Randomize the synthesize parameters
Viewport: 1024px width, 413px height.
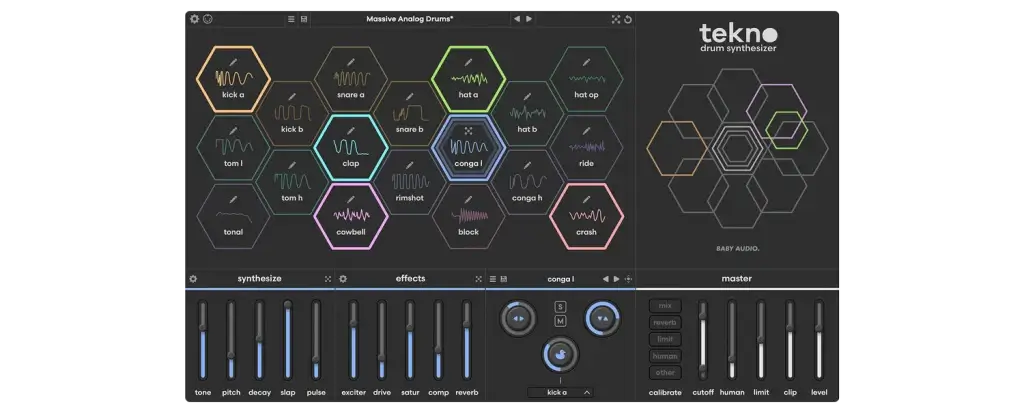tap(328, 278)
